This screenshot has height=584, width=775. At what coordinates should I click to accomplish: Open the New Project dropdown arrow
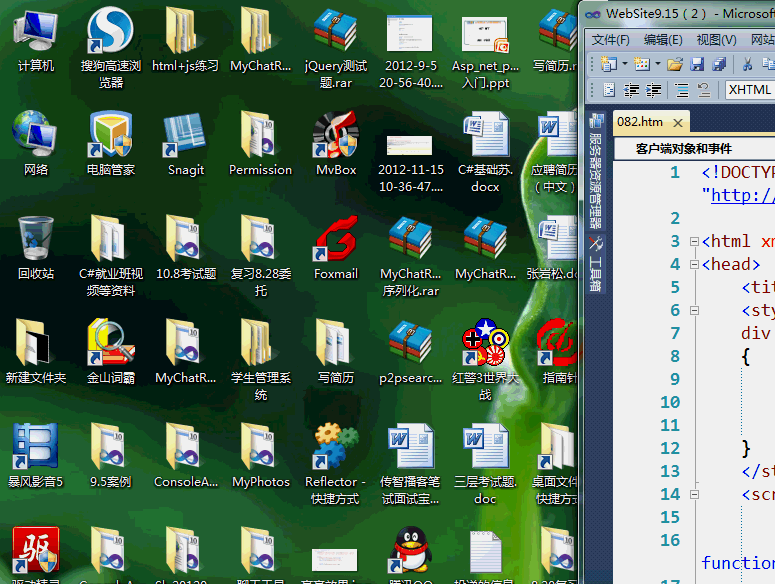(624, 64)
